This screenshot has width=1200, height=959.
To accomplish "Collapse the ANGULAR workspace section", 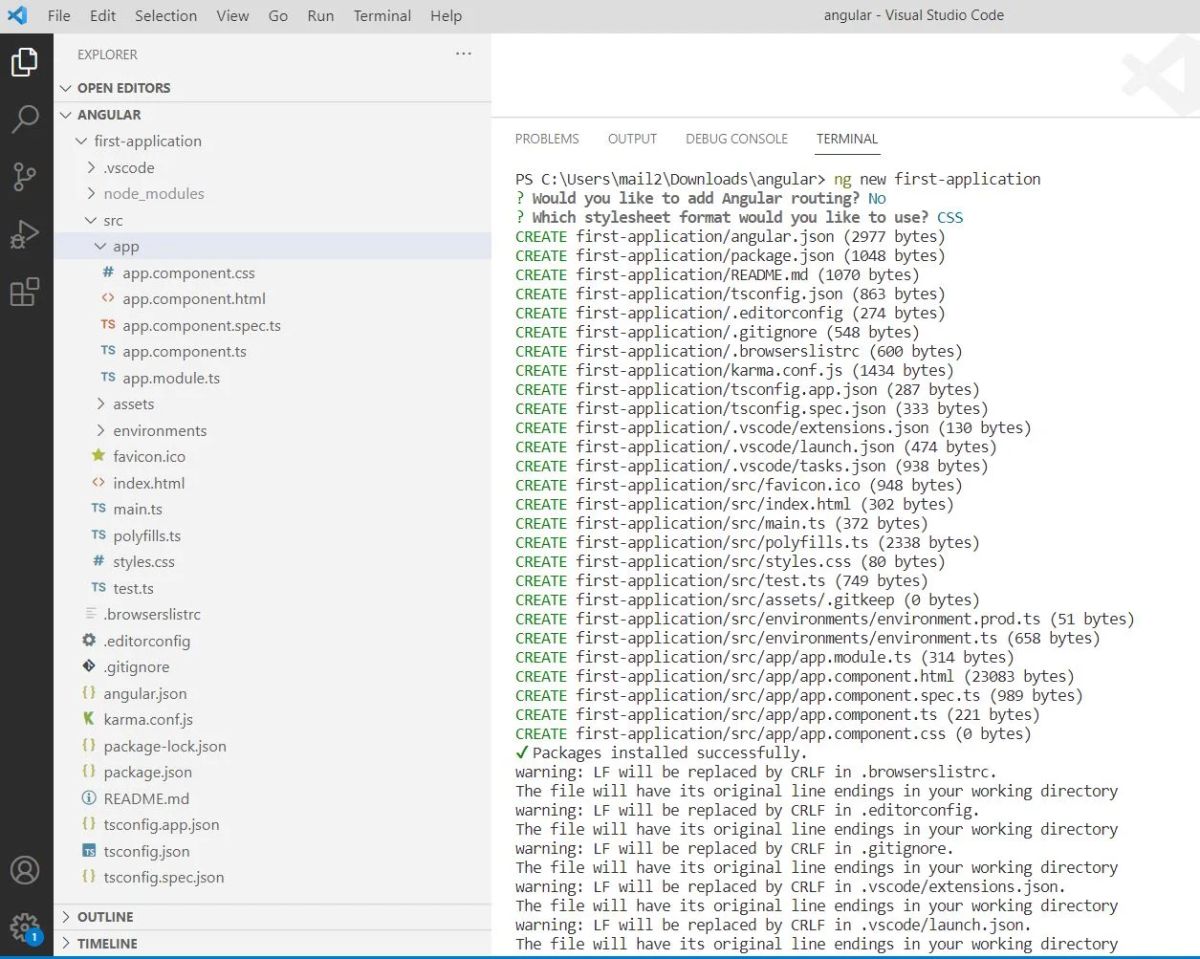I will point(272,114).
